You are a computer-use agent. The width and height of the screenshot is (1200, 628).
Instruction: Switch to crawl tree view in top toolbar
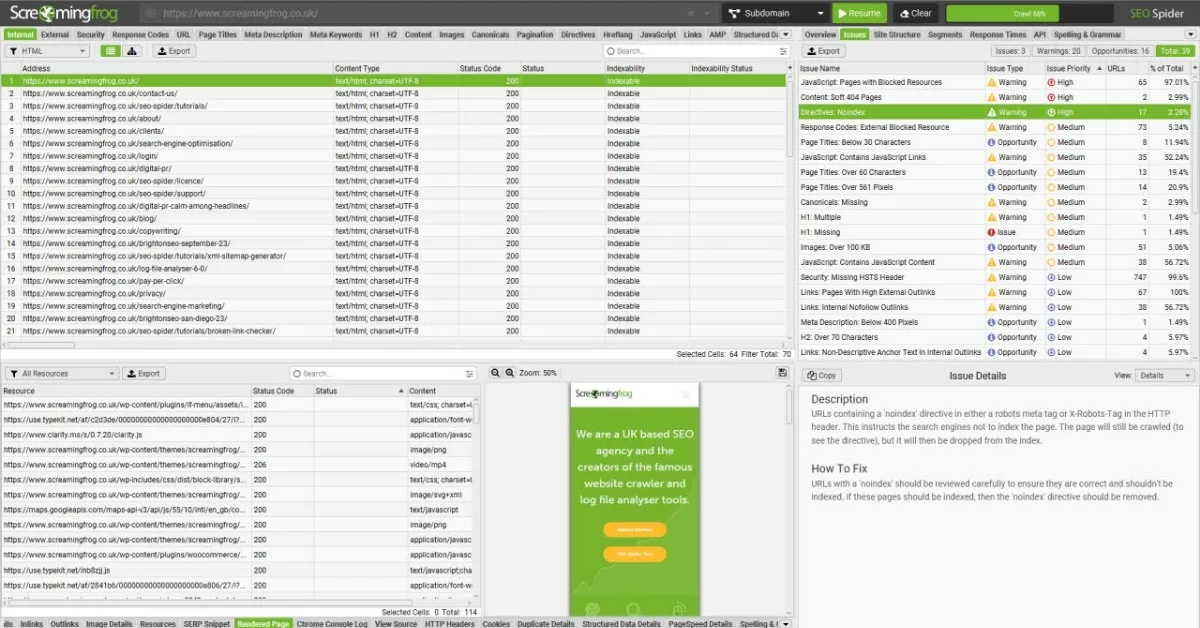coord(130,51)
